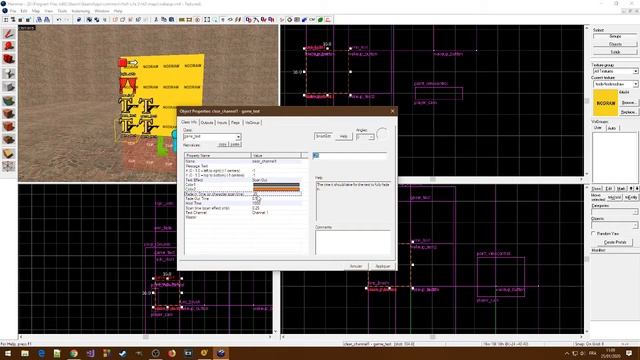Screen dimensions: 640x360
Task: Open the File menu
Action: (13, 11)
